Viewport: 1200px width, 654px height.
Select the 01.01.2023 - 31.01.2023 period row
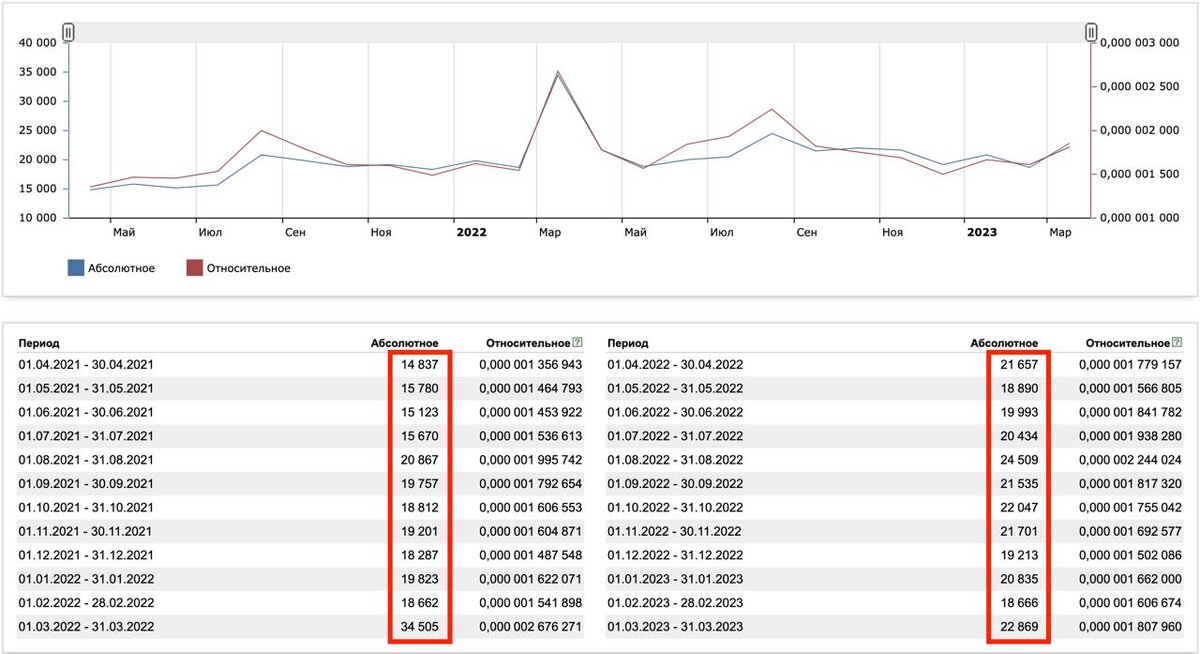[895, 580]
